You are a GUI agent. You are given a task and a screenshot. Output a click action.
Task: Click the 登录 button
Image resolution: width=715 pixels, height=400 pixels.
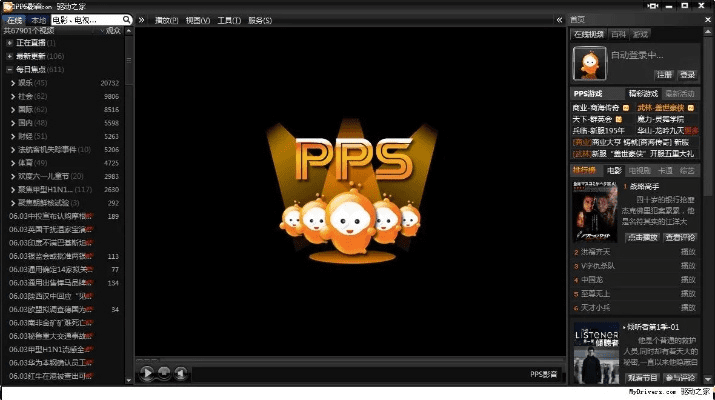pos(687,75)
